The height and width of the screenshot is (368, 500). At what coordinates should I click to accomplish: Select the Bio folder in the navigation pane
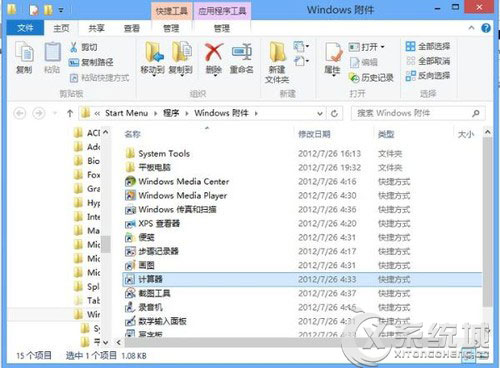[x=87, y=161]
